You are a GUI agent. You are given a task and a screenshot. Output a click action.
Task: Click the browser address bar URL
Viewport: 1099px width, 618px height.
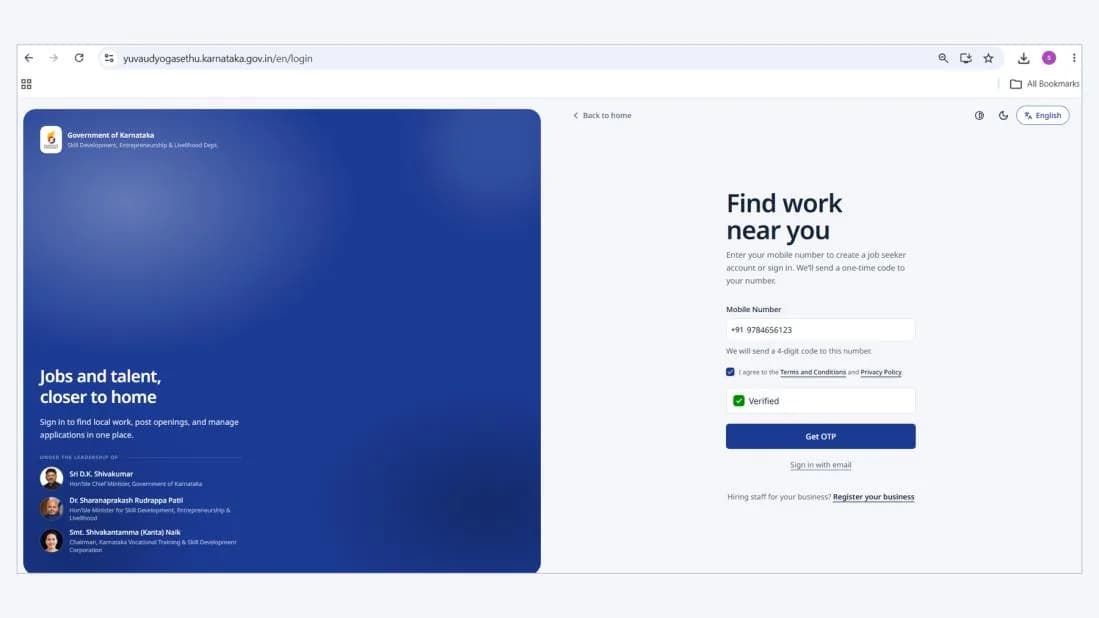tap(218, 58)
